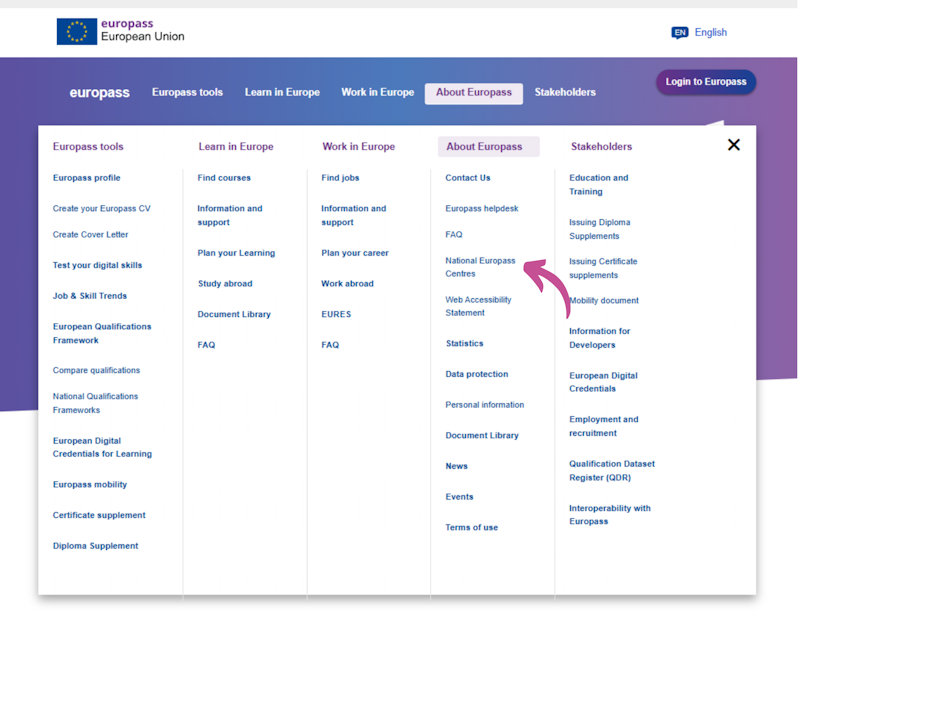This screenshot has height=709, width=945.
Task: Click Contact Us link
Action: [x=468, y=178]
